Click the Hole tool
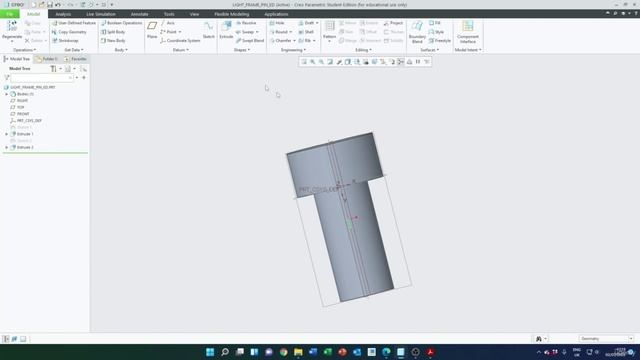This screenshot has width=640, height=360. (277, 23)
